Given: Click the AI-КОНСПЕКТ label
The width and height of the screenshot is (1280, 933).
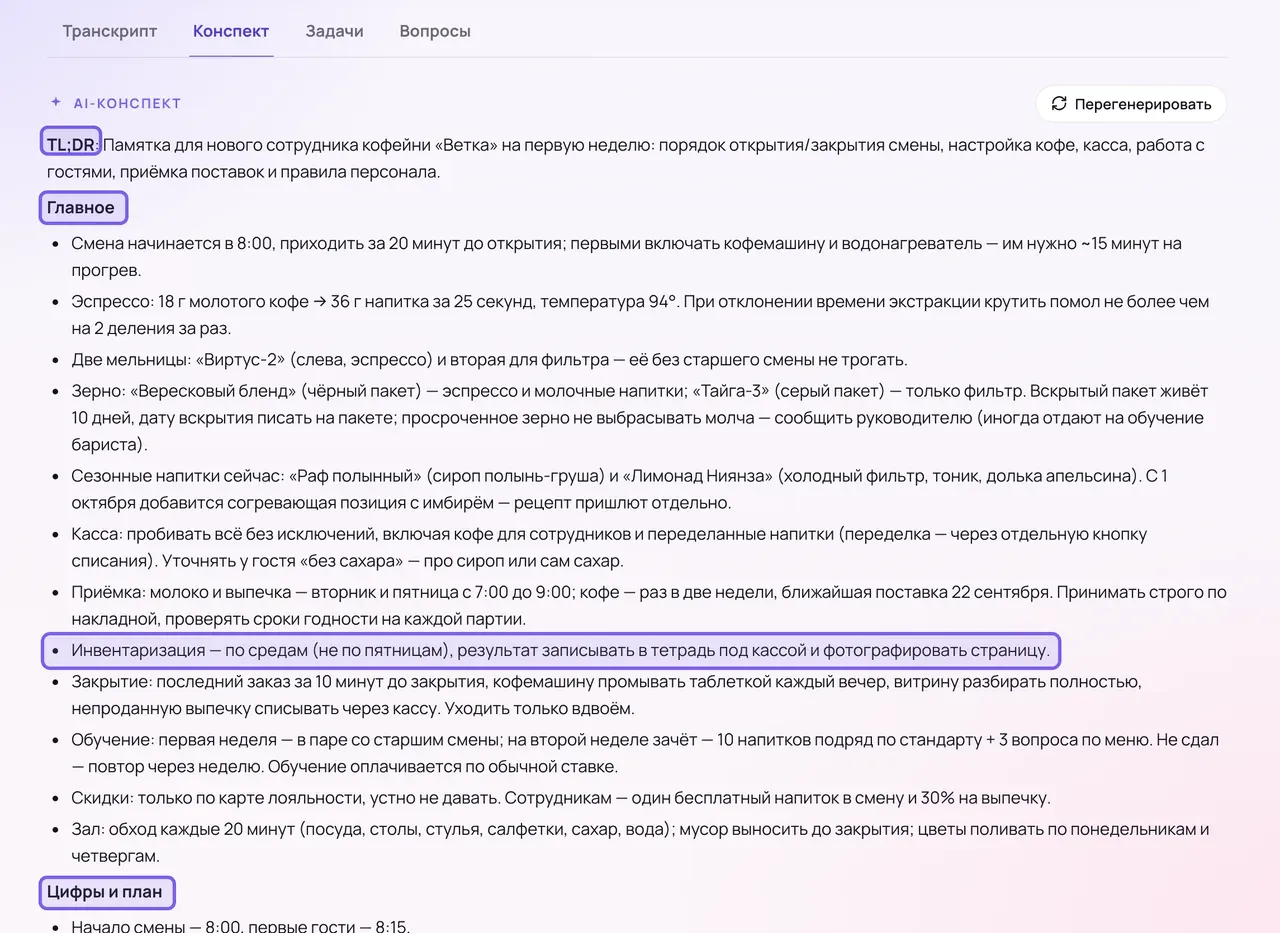Looking at the screenshot, I should coord(127,103).
